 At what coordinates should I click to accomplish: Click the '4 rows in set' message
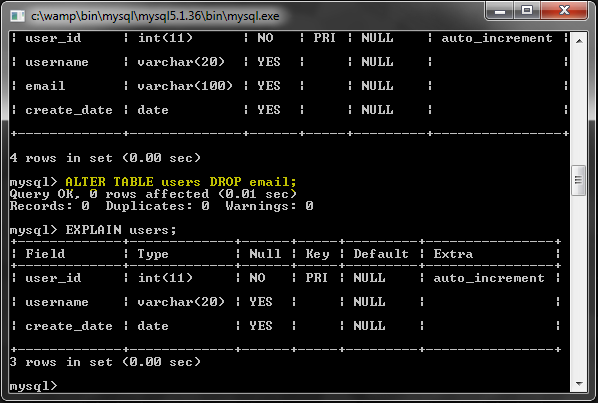(105, 158)
